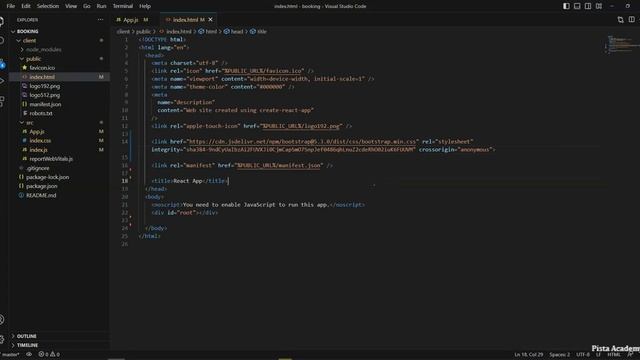640x360 pixels.
Task: Toggle the primary side bar layout icon
Action: (566, 6)
